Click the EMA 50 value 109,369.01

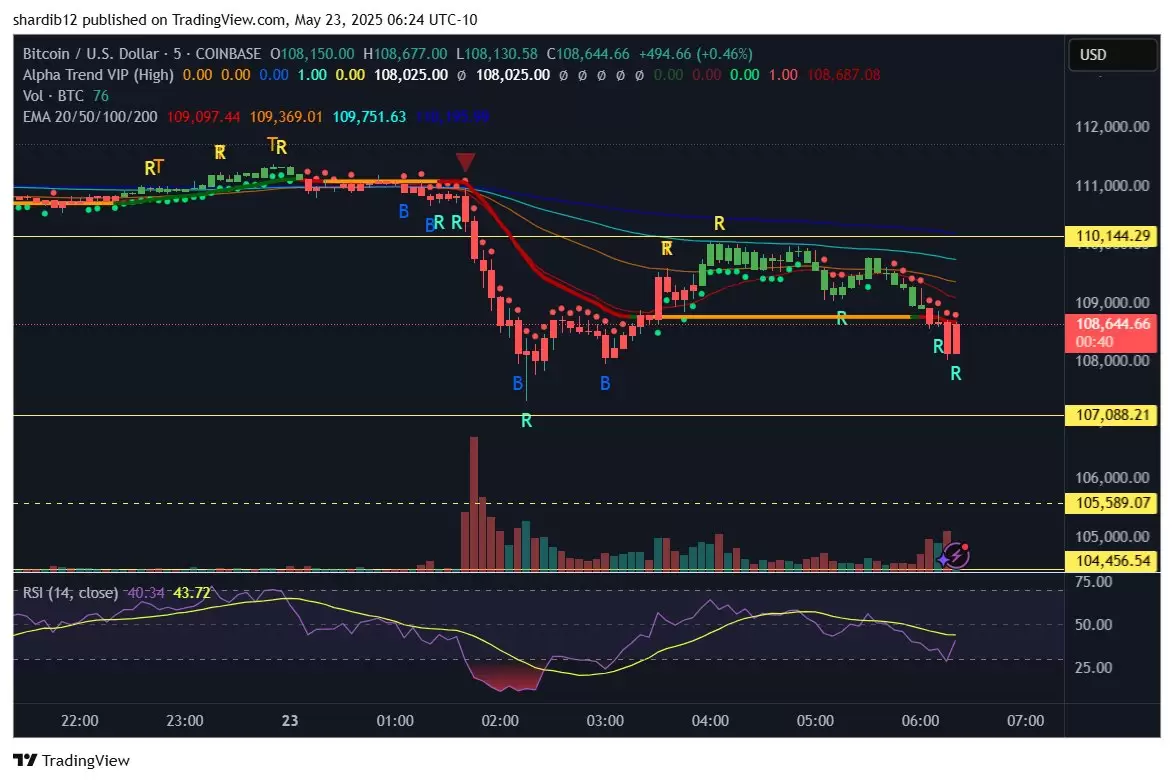[x=286, y=117]
